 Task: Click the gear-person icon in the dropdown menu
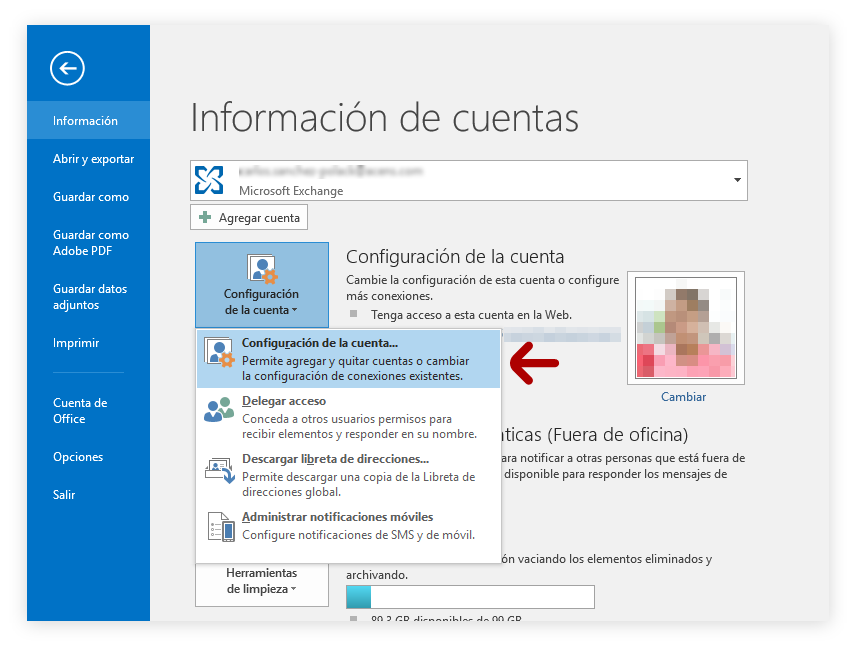coord(219,352)
